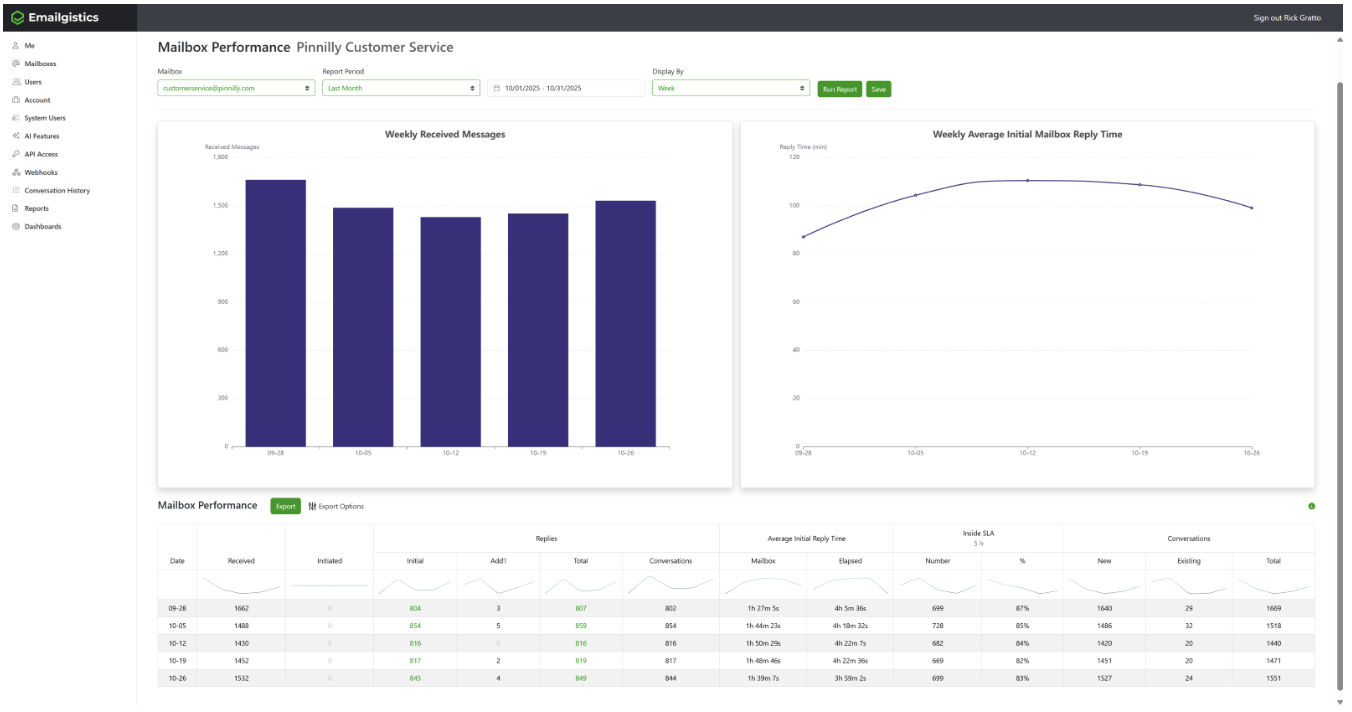Open the Me sidebar icon
The height and width of the screenshot is (712, 1352).
(16, 46)
